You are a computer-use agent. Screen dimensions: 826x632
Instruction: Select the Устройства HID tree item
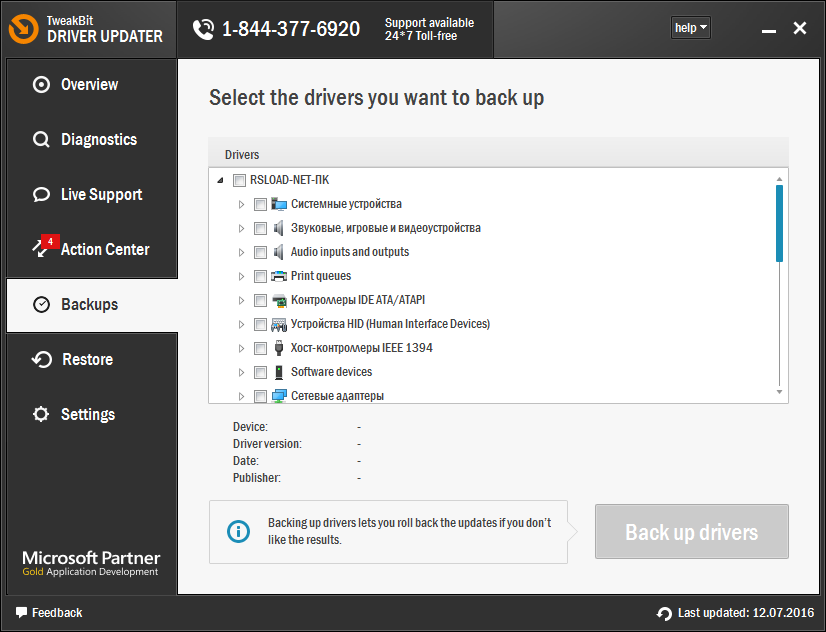390,324
